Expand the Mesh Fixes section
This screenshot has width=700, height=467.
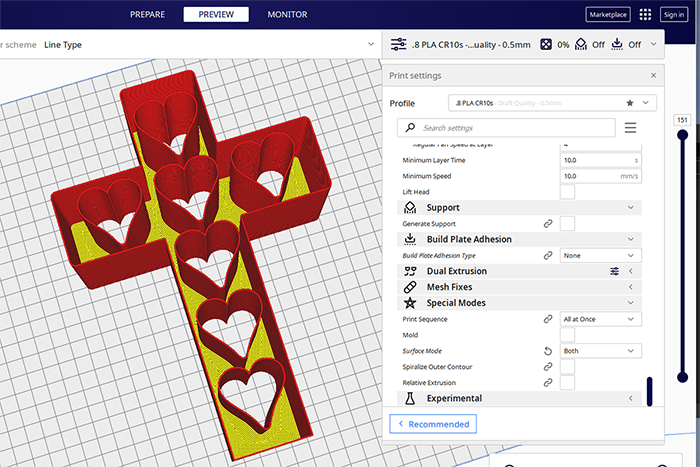coord(631,287)
